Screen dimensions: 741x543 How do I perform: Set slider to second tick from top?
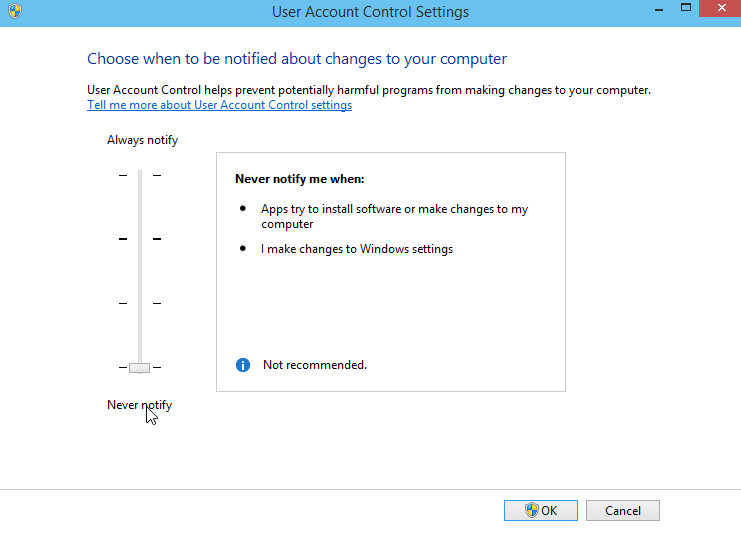[x=140, y=239]
